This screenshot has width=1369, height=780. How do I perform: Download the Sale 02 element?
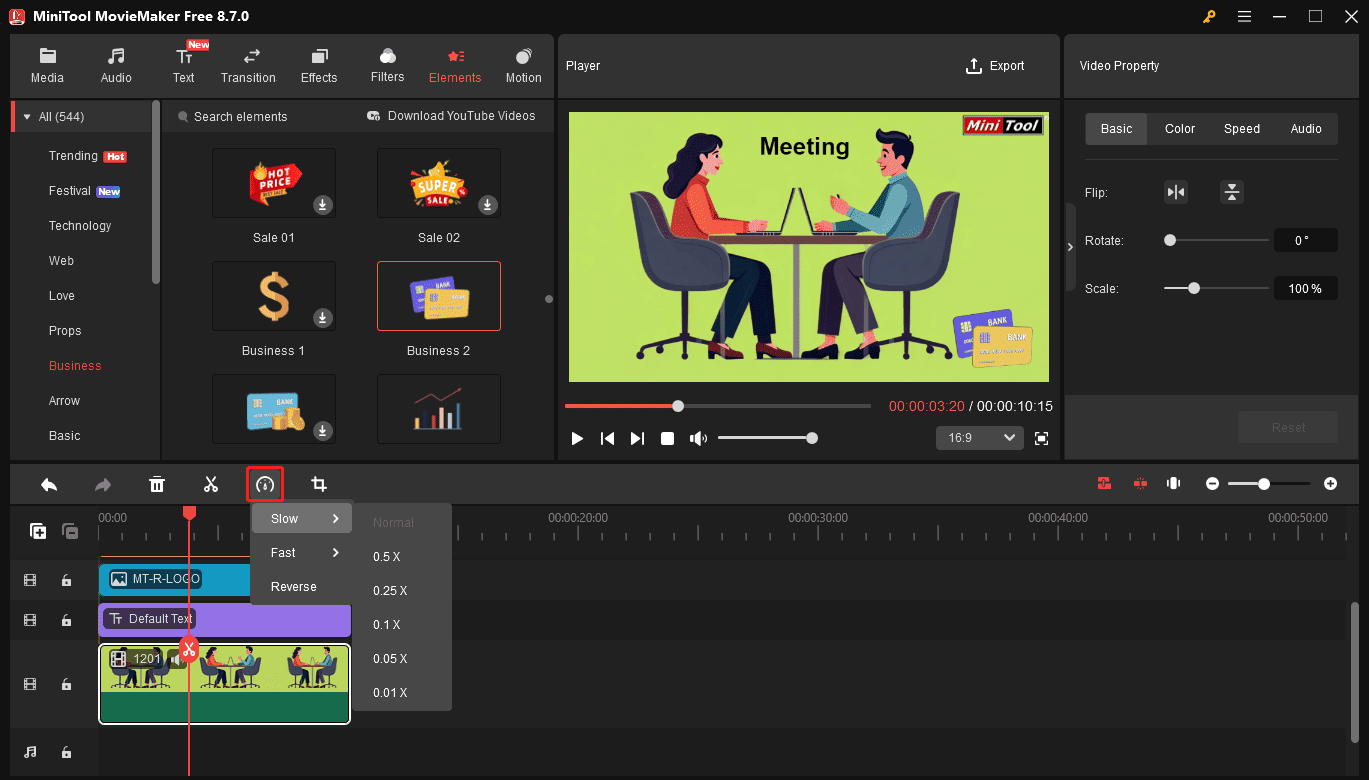(x=487, y=205)
